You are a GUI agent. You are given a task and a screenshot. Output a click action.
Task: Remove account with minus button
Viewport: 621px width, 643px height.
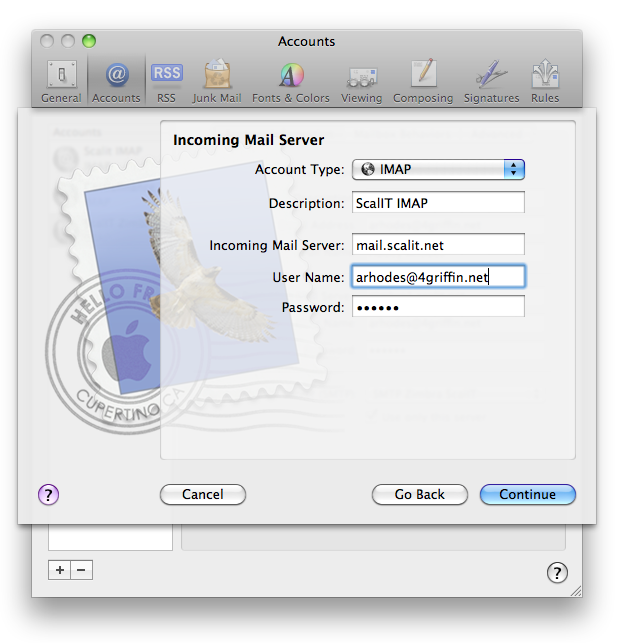82,570
